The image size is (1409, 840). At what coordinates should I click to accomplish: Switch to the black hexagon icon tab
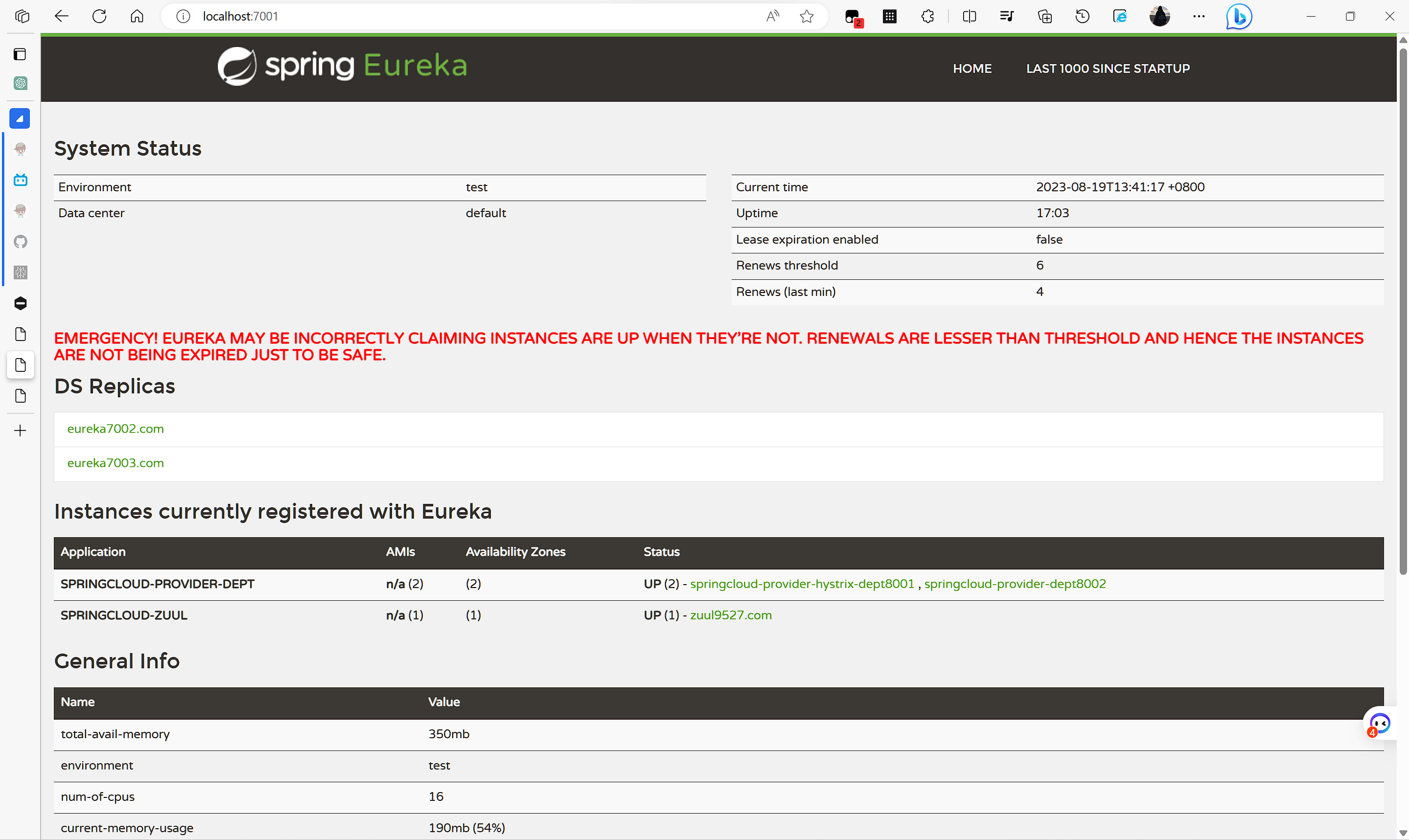pos(21,303)
